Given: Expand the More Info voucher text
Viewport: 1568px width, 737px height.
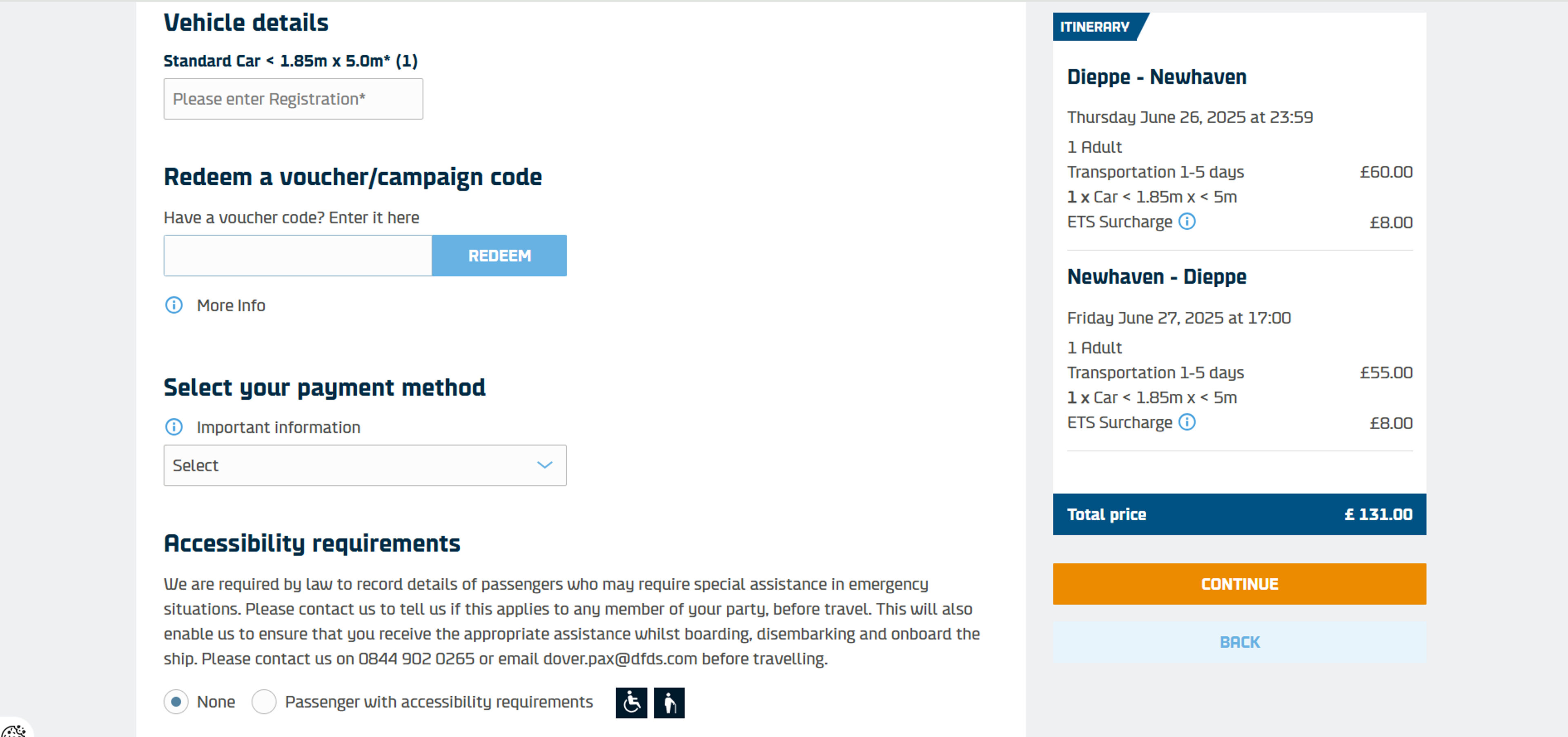Looking at the screenshot, I should (x=231, y=305).
